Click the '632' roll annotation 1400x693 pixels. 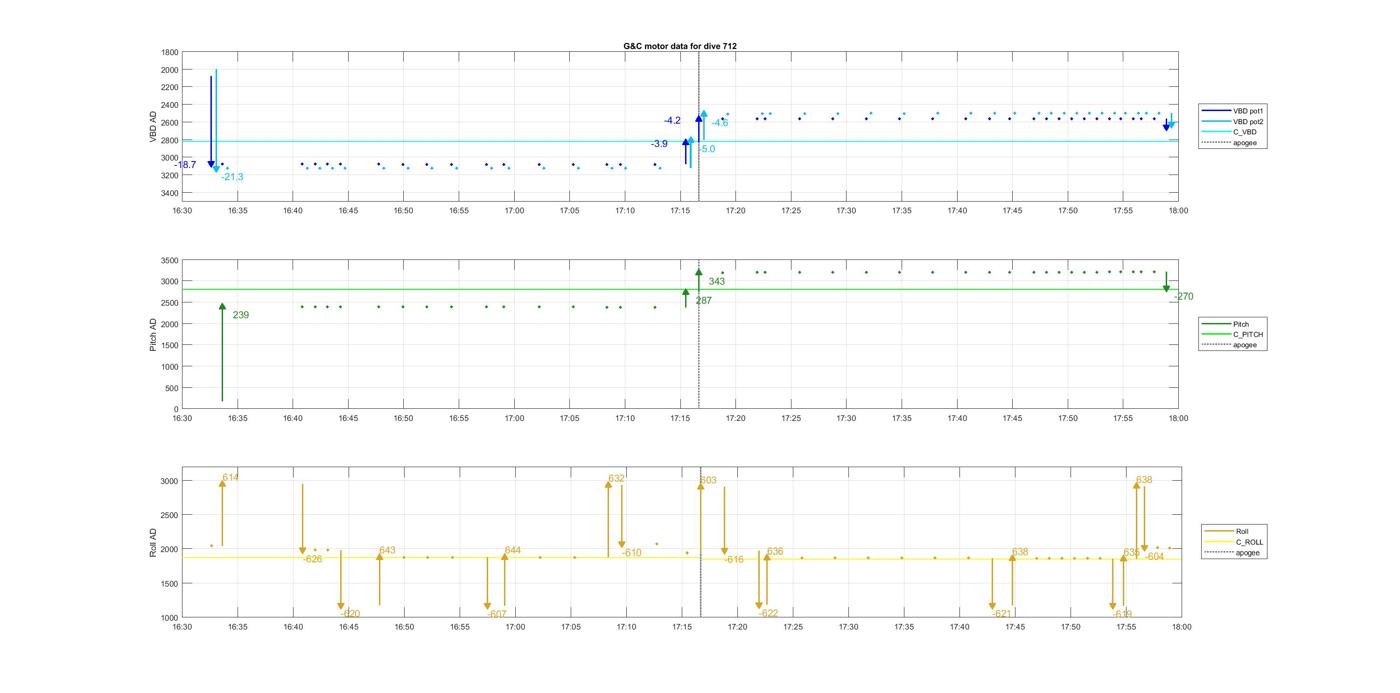pyautogui.click(x=617, y=478)
